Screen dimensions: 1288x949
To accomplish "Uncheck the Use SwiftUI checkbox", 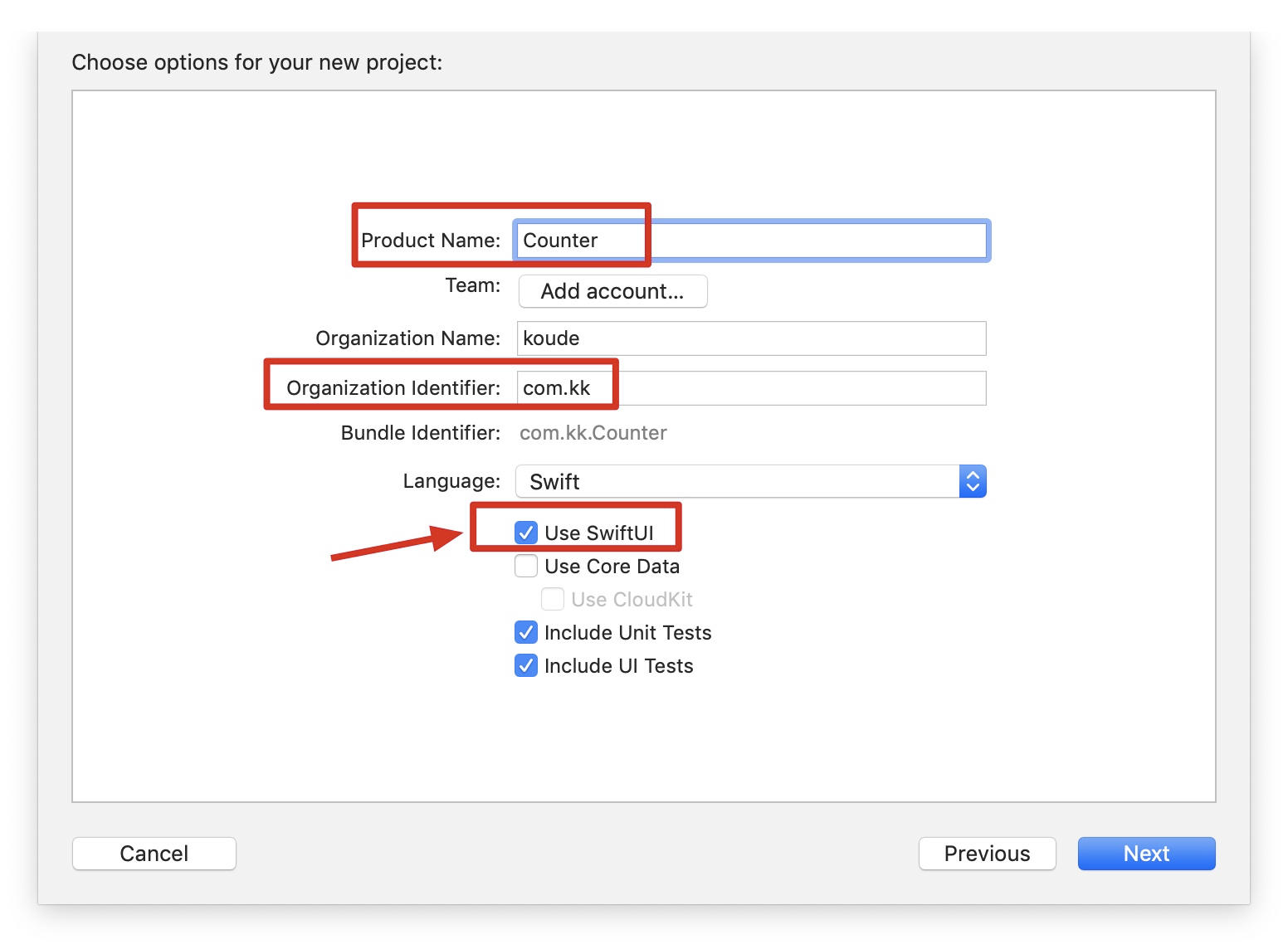I will pyautogui.click(x=526, y=533).
